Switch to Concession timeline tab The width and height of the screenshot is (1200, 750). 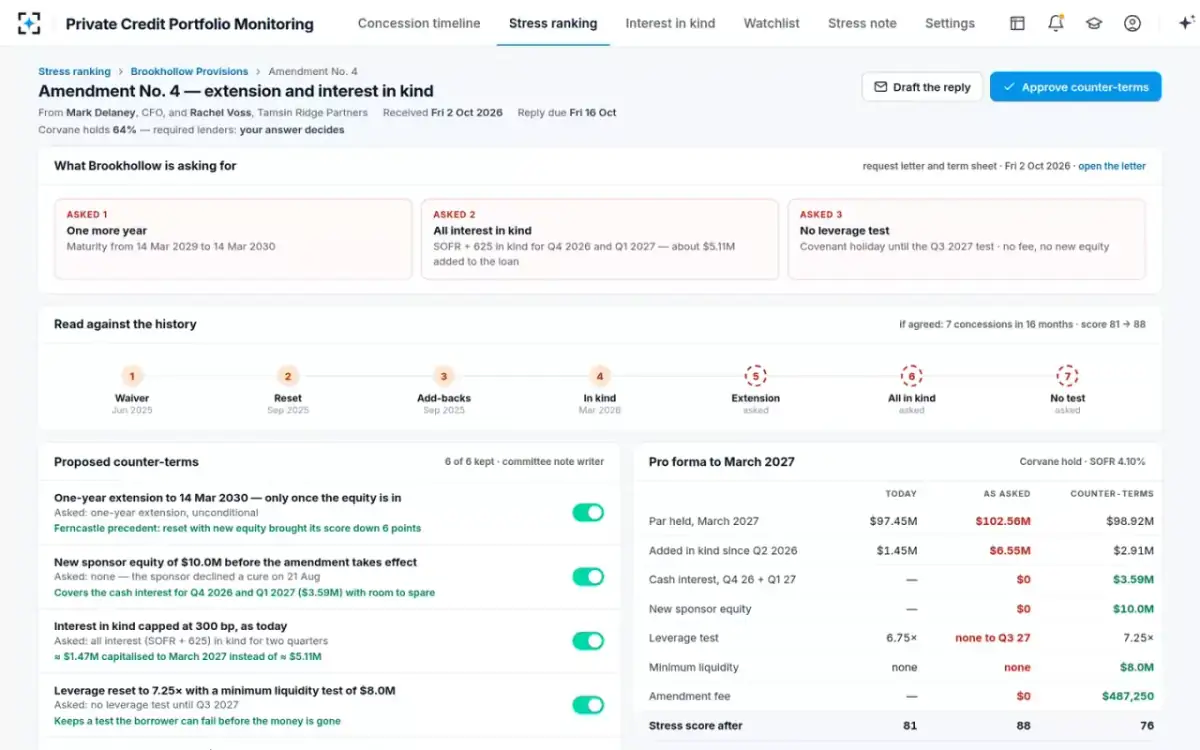419,23
